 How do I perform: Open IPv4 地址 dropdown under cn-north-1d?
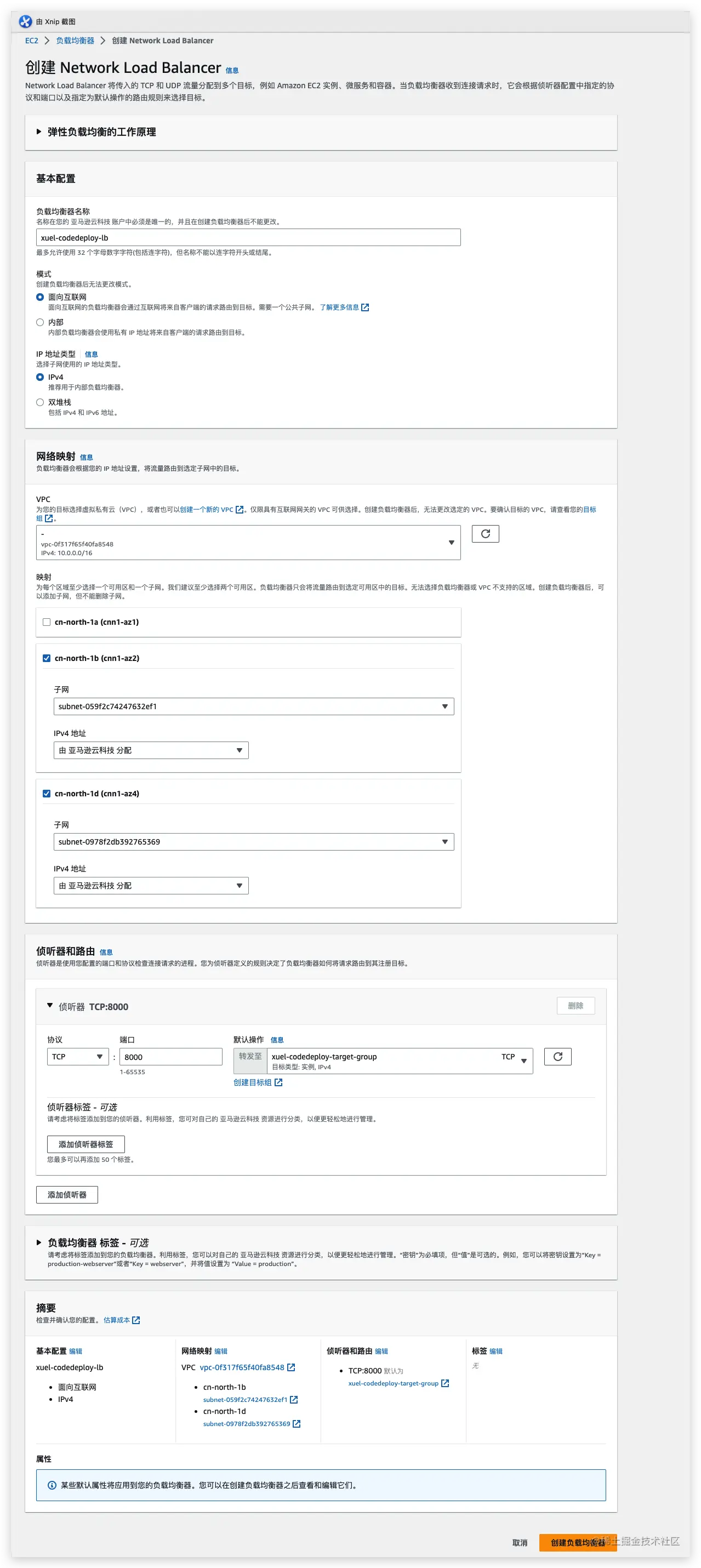[151, 885]
